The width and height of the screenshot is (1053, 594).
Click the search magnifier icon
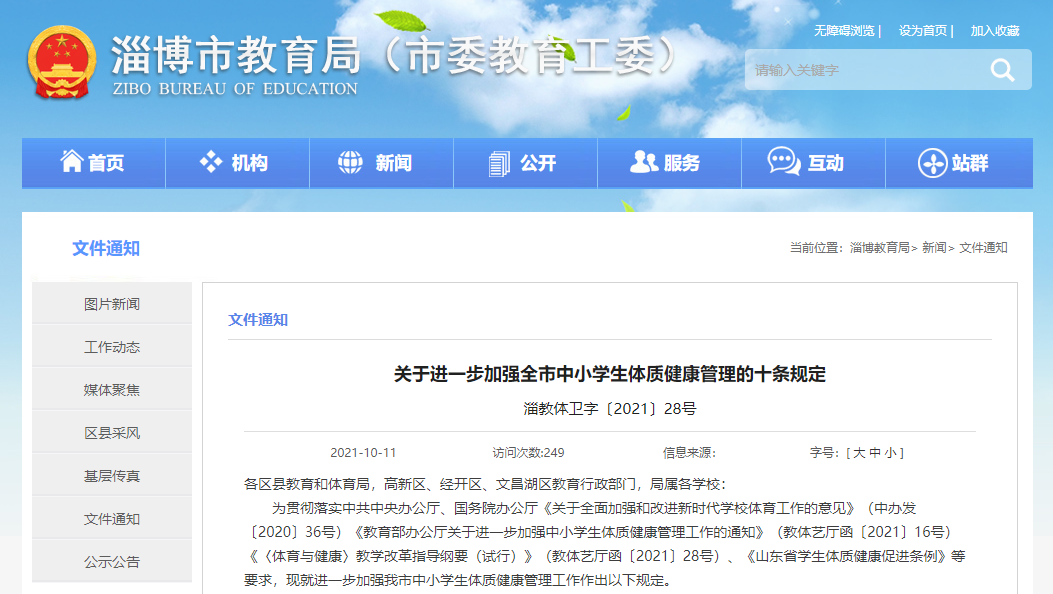pos(1002,70)
